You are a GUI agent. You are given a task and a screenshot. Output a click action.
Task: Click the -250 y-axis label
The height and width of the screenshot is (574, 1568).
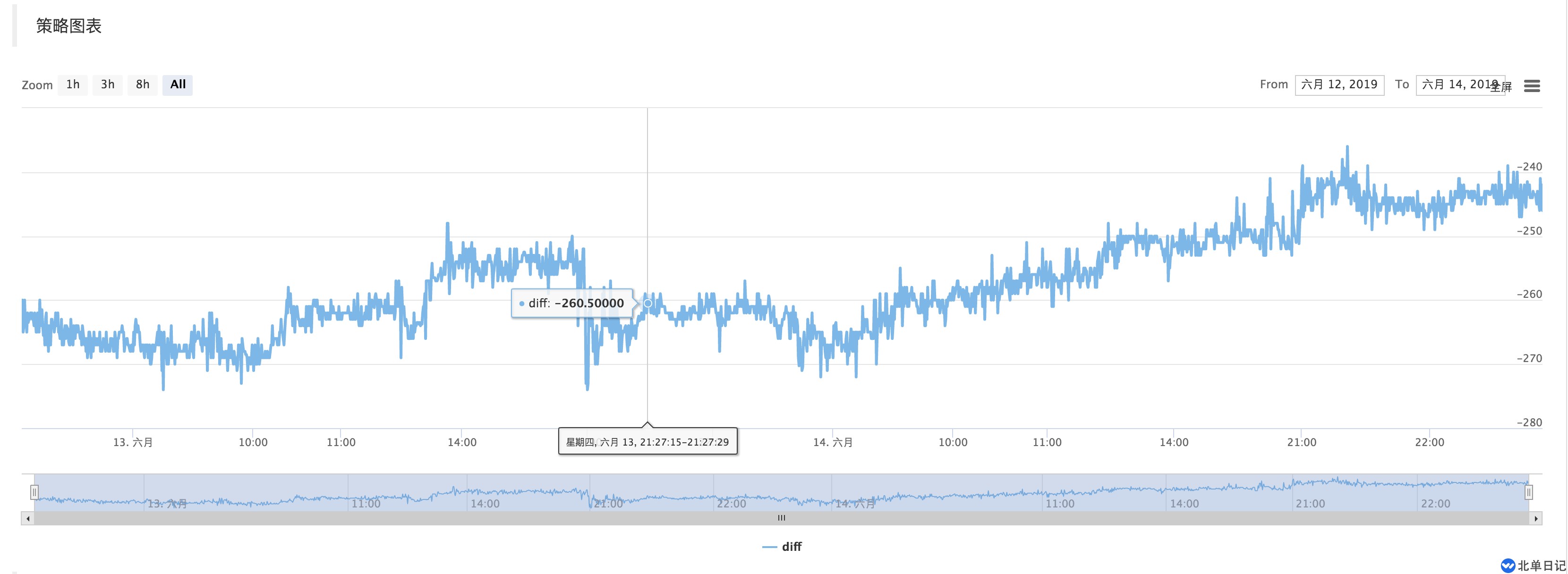tap(1529, 231)
